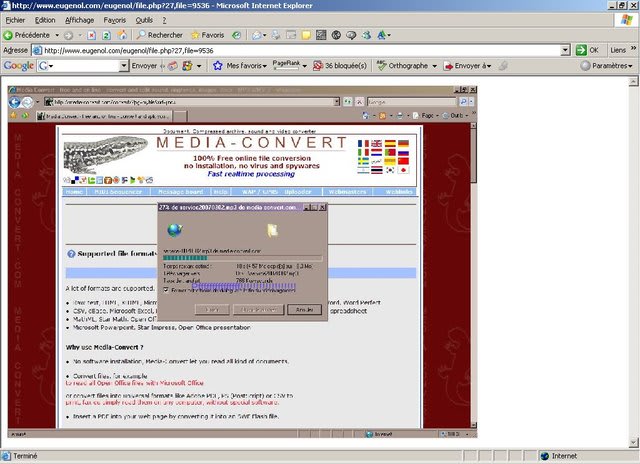Screen dimensions: 640x464
Task: Click the address bar URL field
Action: (300, 50)
